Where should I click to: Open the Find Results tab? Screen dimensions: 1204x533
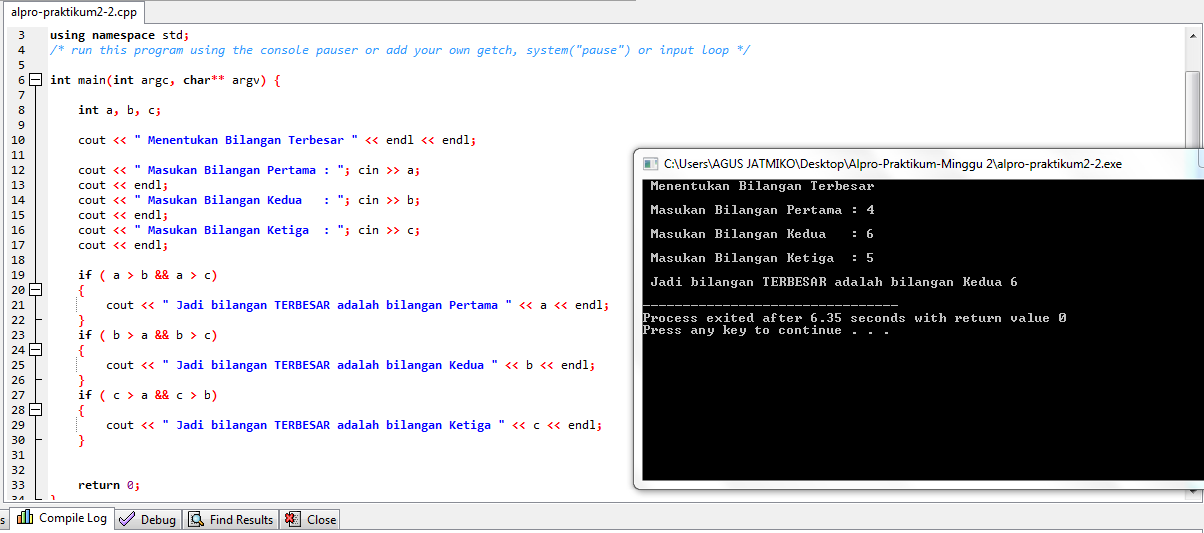tap(230, 520)
